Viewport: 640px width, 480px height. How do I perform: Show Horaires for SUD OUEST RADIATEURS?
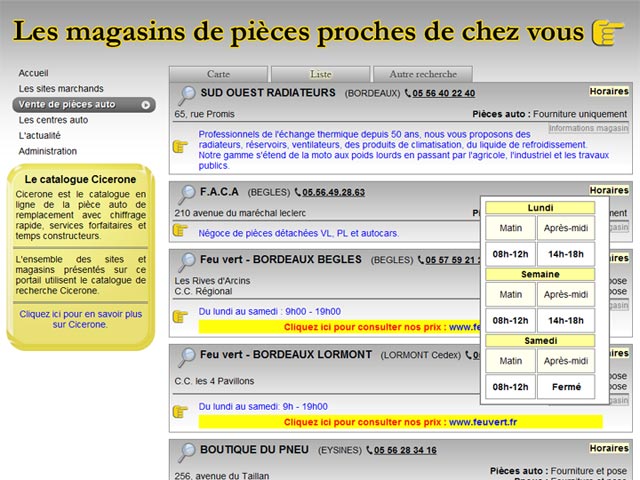point(609,91)
